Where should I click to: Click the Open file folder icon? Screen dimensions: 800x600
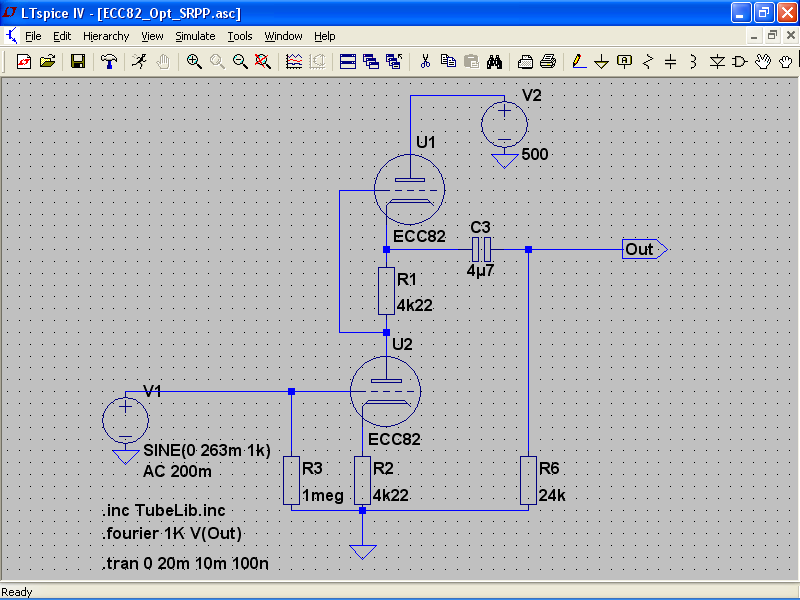tap(47, 62)
